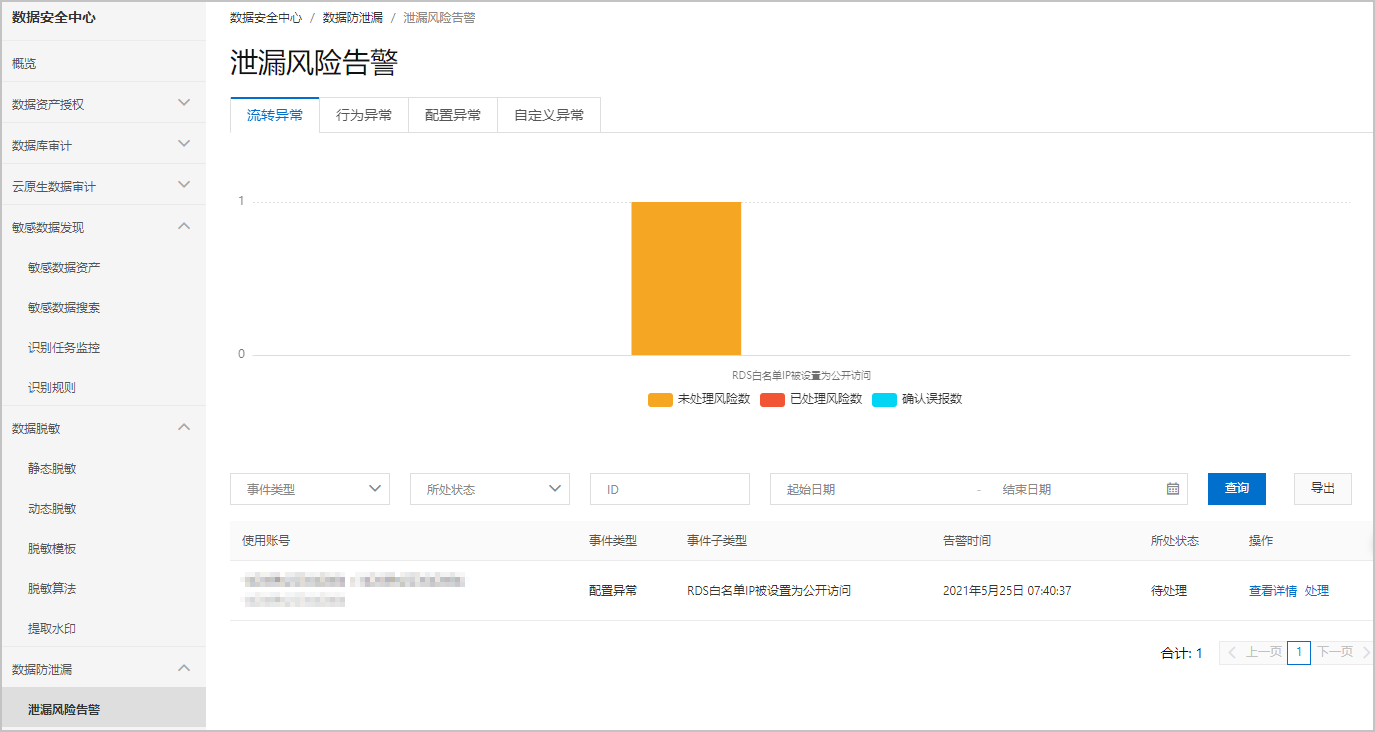Click the 导出 button
The width and height of the screenshot is (1375, 732).
pos(1323,488)
